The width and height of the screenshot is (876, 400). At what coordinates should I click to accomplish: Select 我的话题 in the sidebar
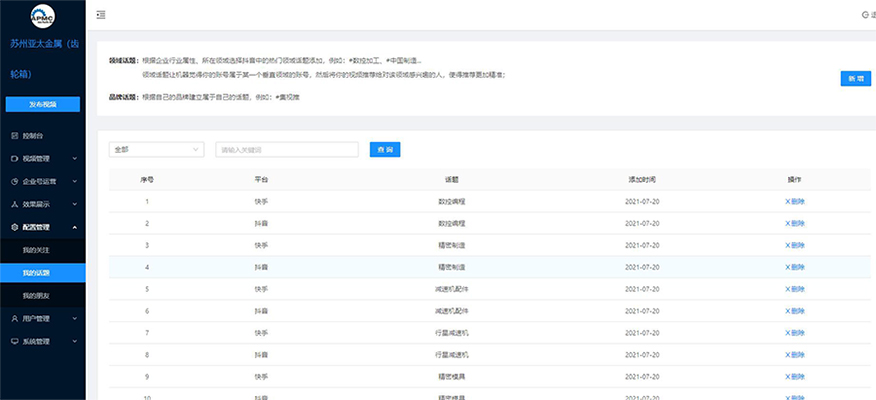pyautogui.click(x=36, y=272)
